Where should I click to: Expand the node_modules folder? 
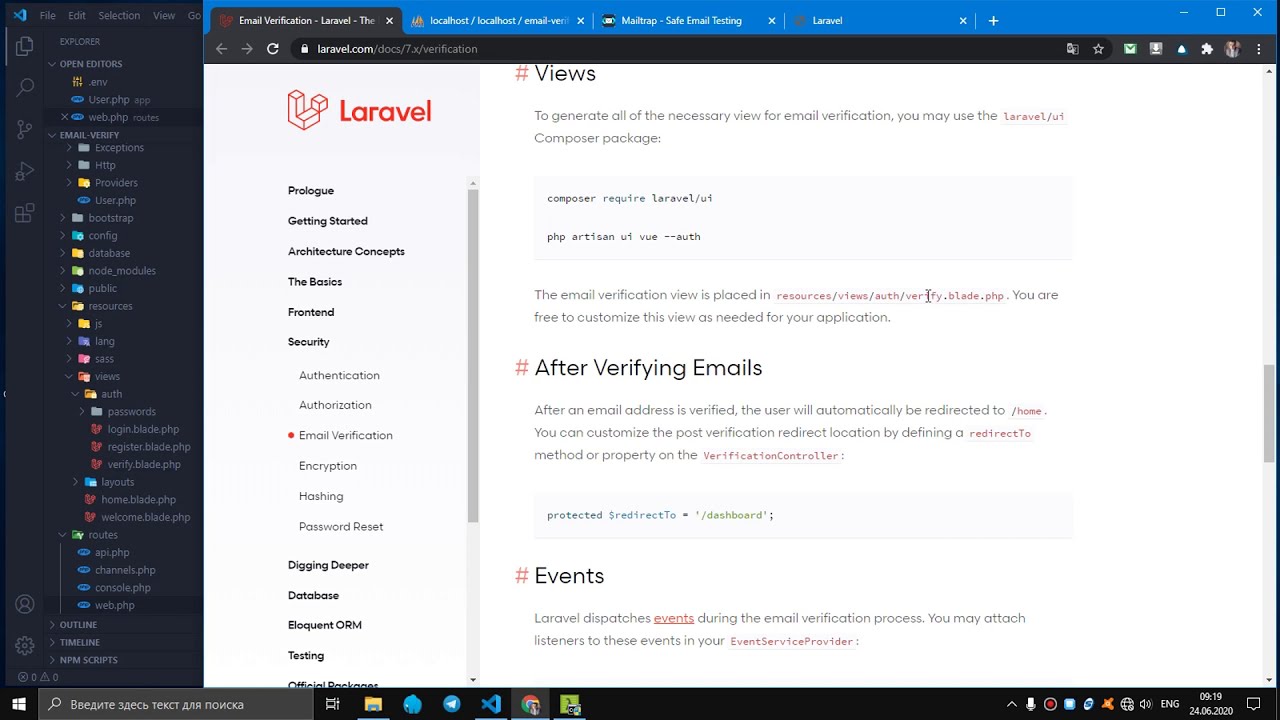click(121, 271)
